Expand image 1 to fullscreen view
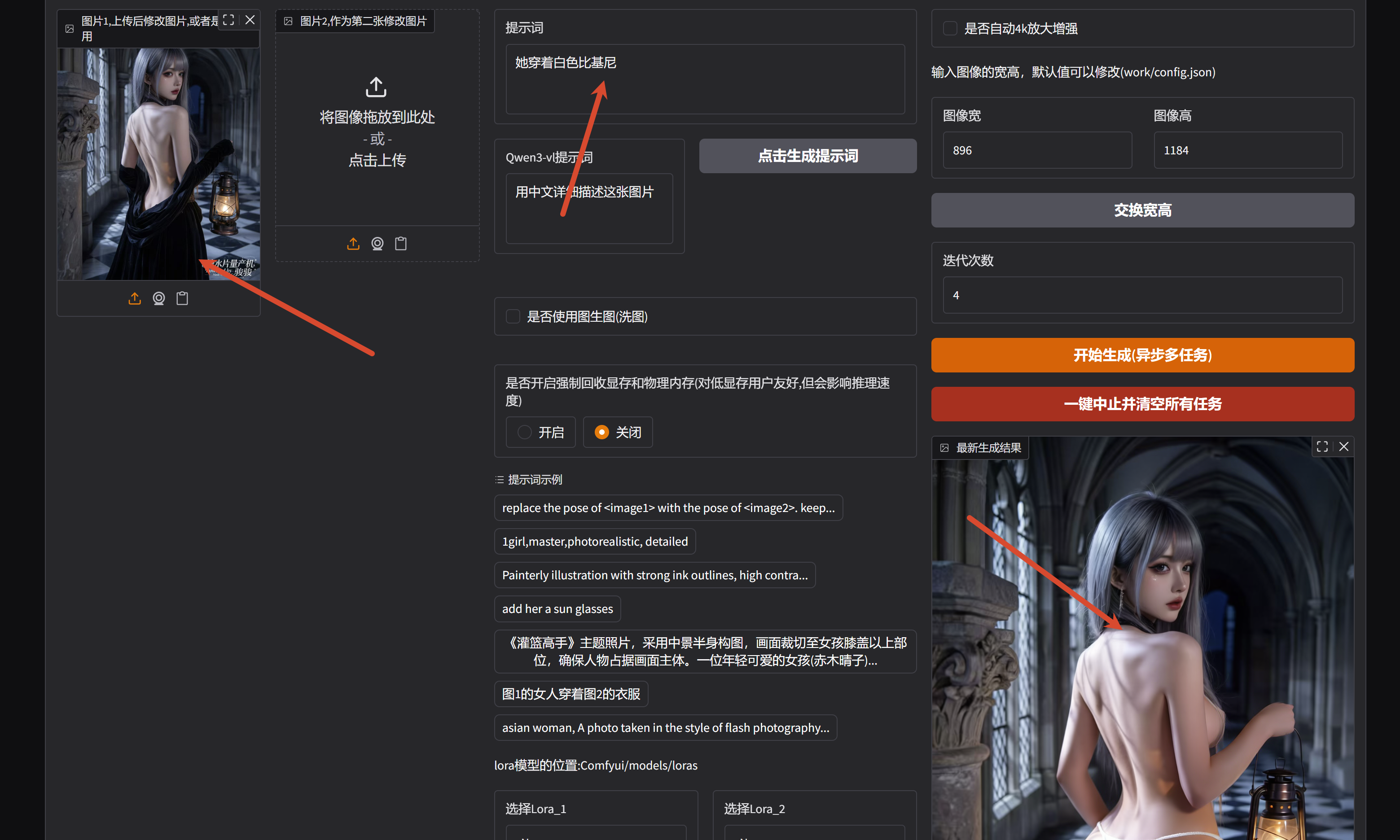 (229, 20)
